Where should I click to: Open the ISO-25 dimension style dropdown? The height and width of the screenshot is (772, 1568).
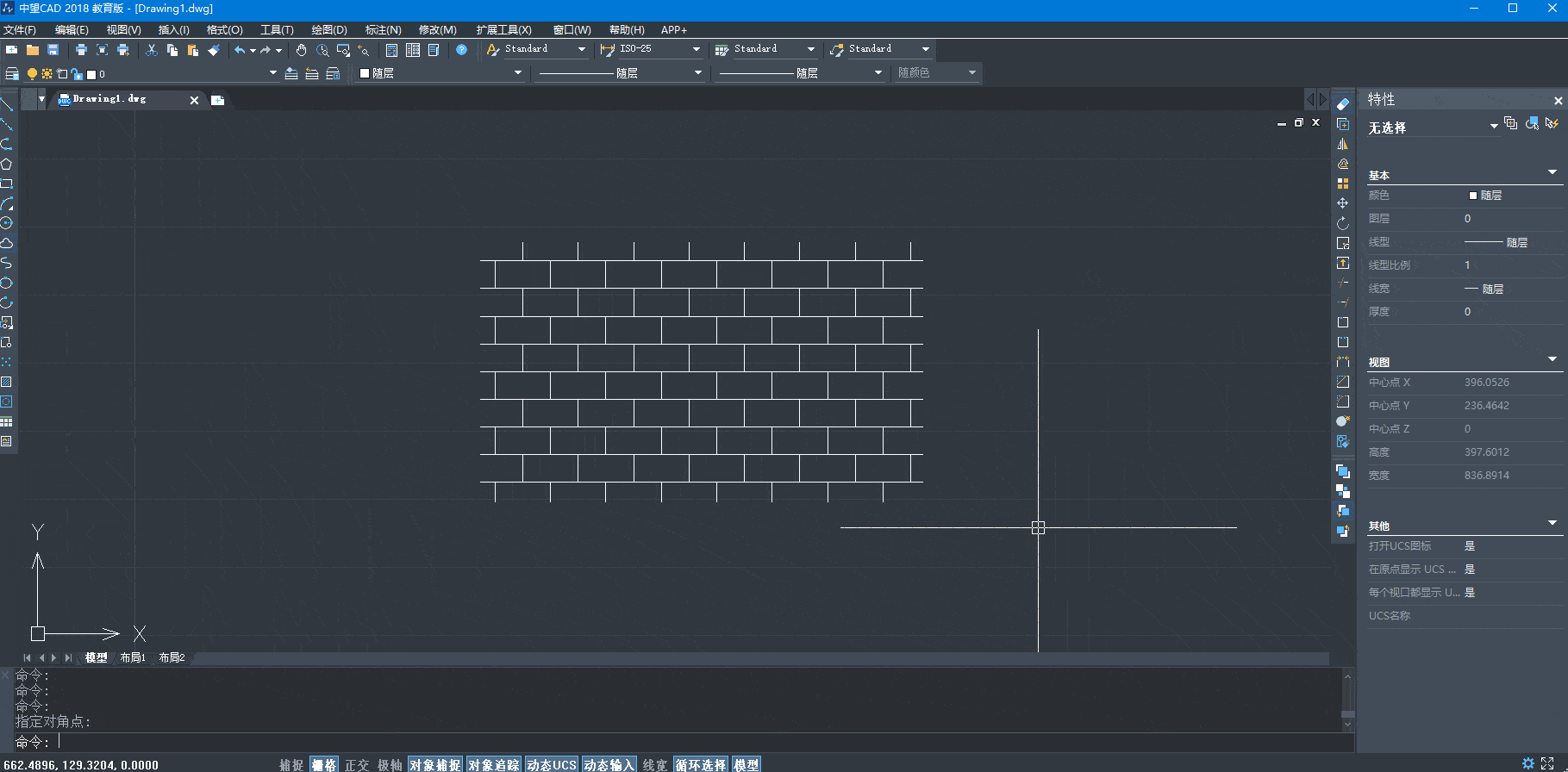point(696,49)
